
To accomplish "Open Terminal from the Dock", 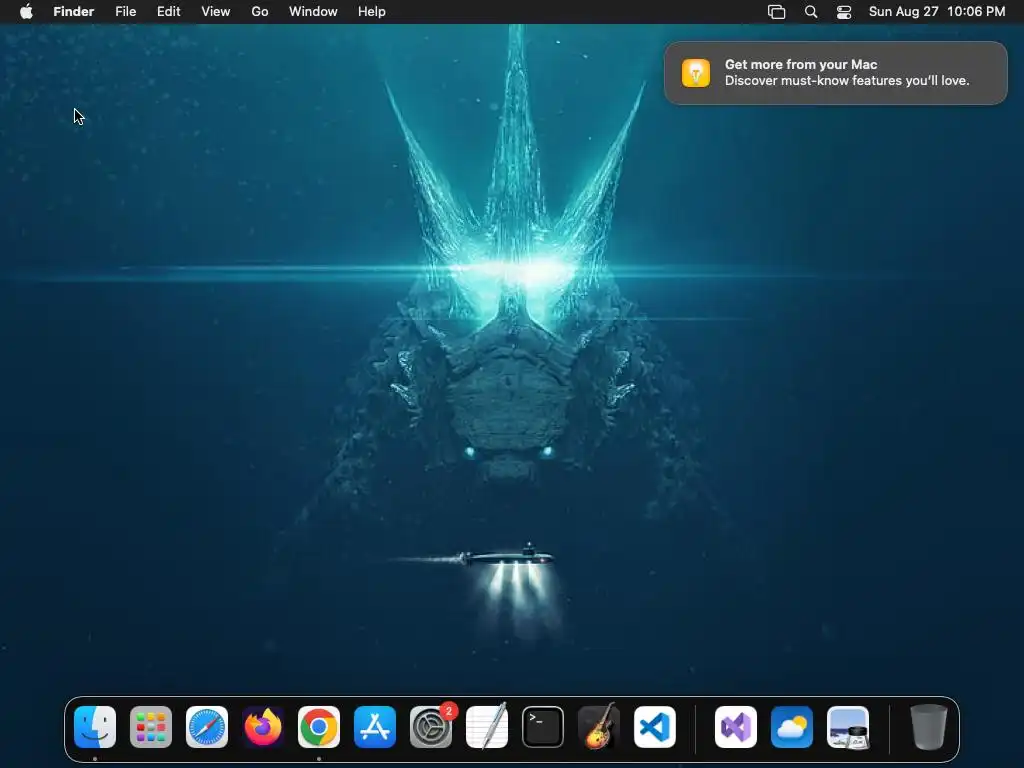I will tap(543, 727).
